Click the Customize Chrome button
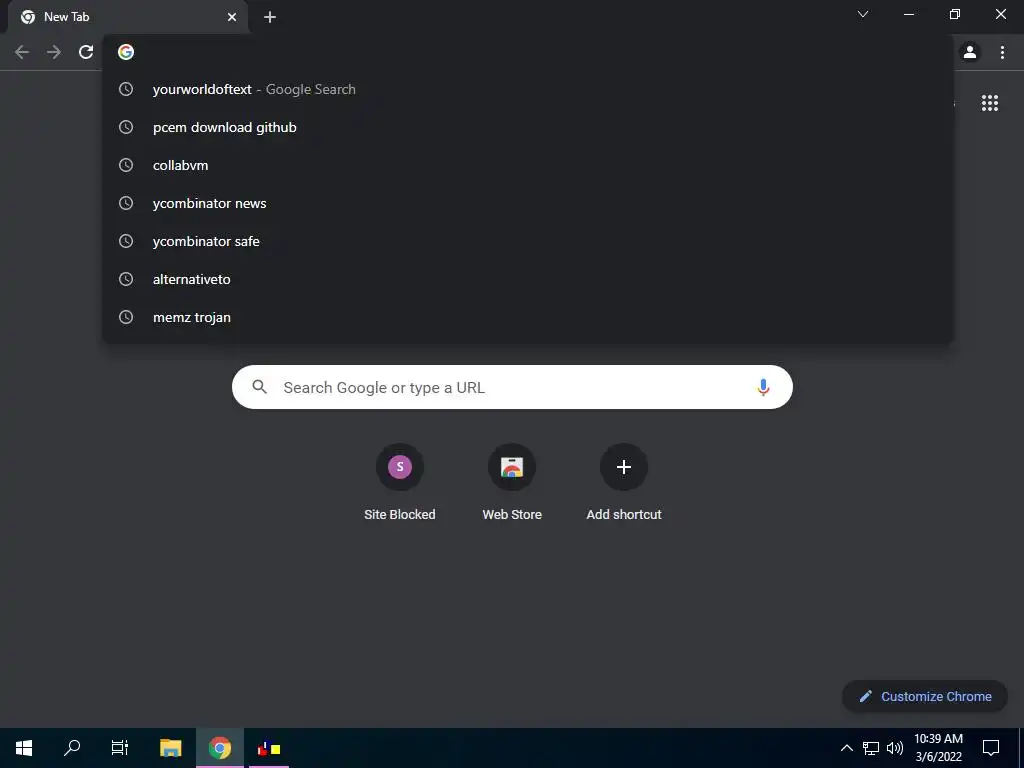Screen dimensions: 1024x768 click(x=925, y=696)
